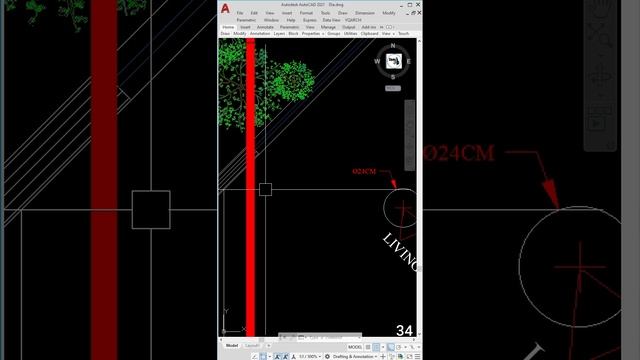Open the object snap options dropdown arrow

(270, 356)
